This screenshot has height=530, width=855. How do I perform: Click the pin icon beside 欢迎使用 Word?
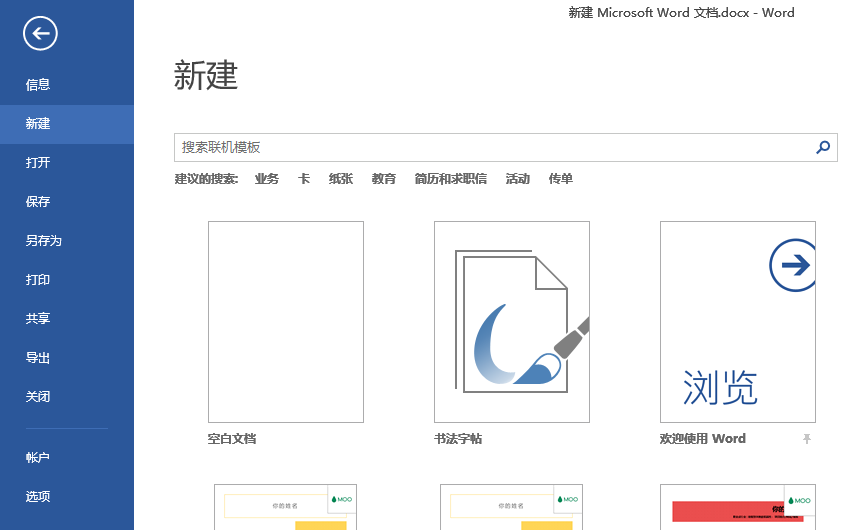point(807,439)
